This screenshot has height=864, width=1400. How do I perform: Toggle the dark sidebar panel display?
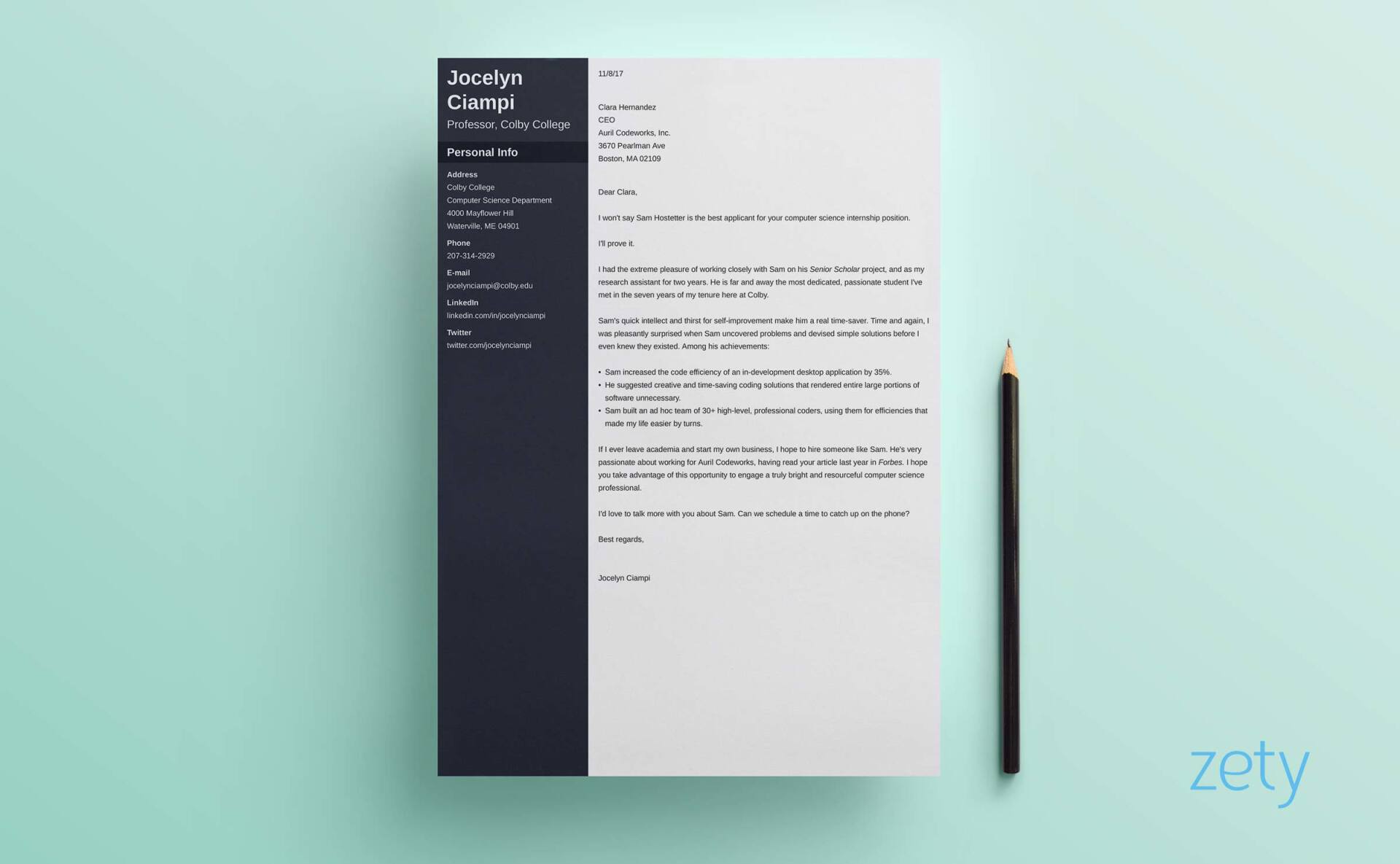pos(511,152)
